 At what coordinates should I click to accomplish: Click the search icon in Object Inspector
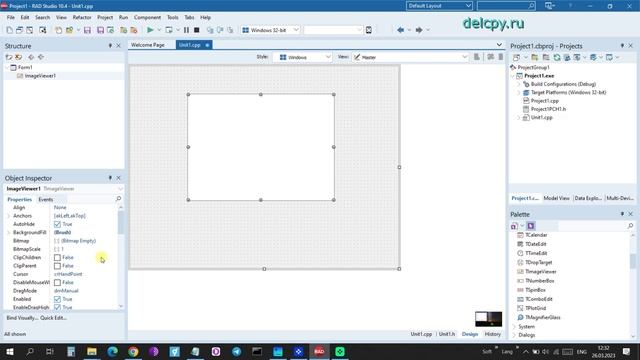coord(118,199)
